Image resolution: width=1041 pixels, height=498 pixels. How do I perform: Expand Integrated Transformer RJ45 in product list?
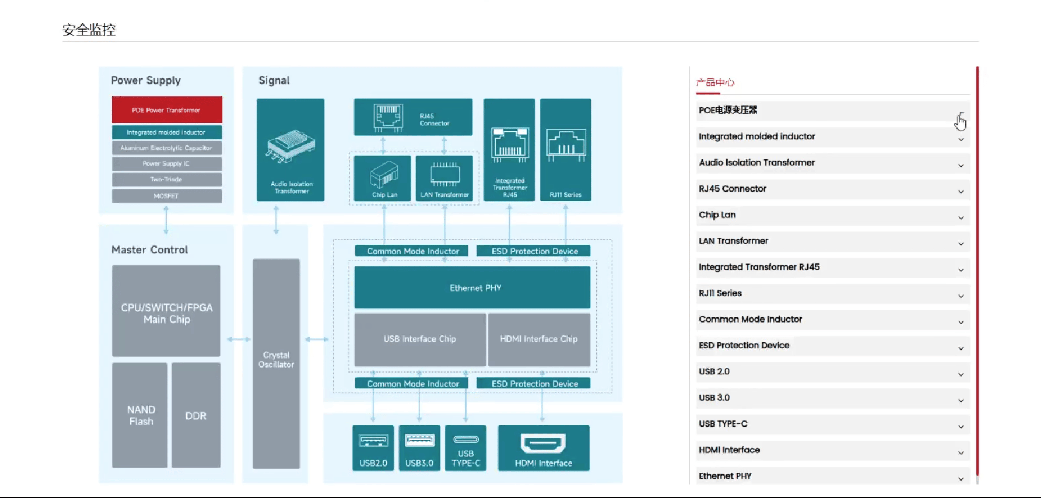pyautogui.click(x=833, y=268)
